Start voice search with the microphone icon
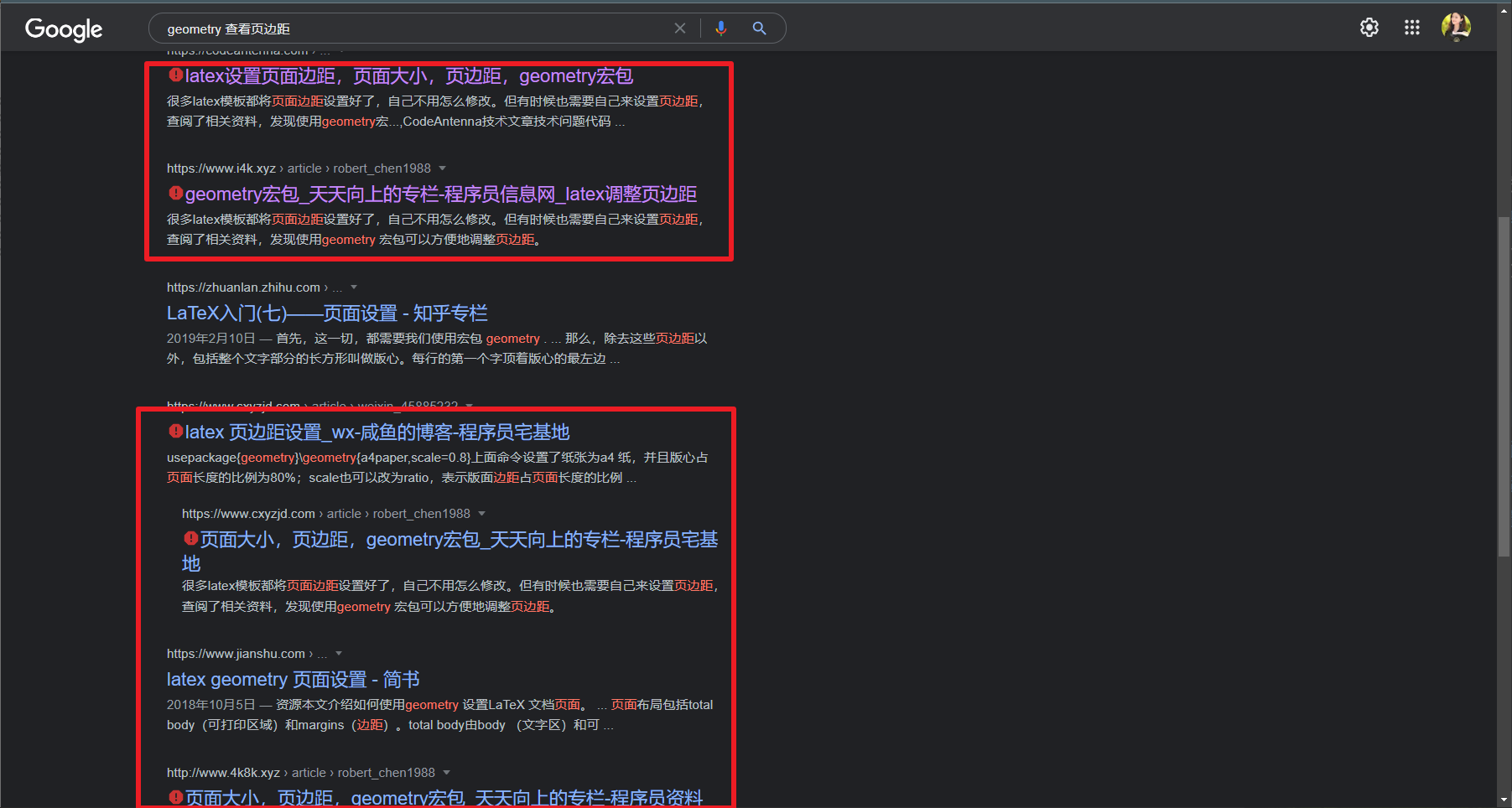The height and width of the screenshot is (808, 1512). (720, 28)
